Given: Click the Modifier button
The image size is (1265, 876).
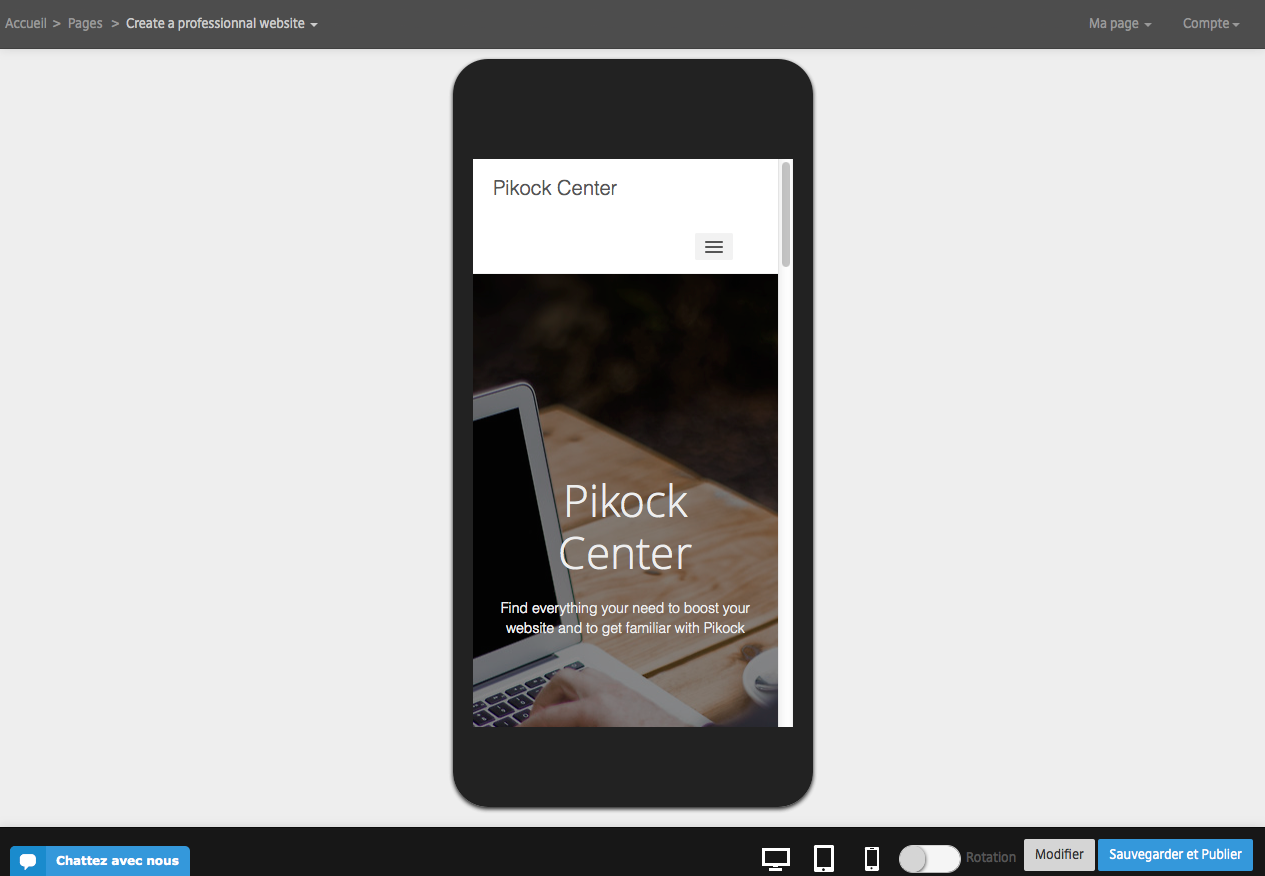Looking at the screenshot, I should (x=1059, y=855).
